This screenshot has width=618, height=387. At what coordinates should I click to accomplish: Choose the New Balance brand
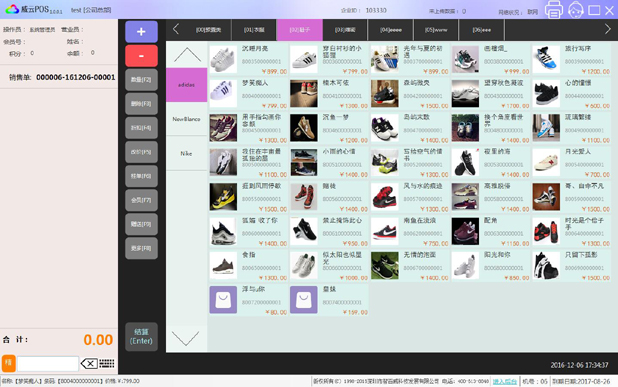coord(186,119)
